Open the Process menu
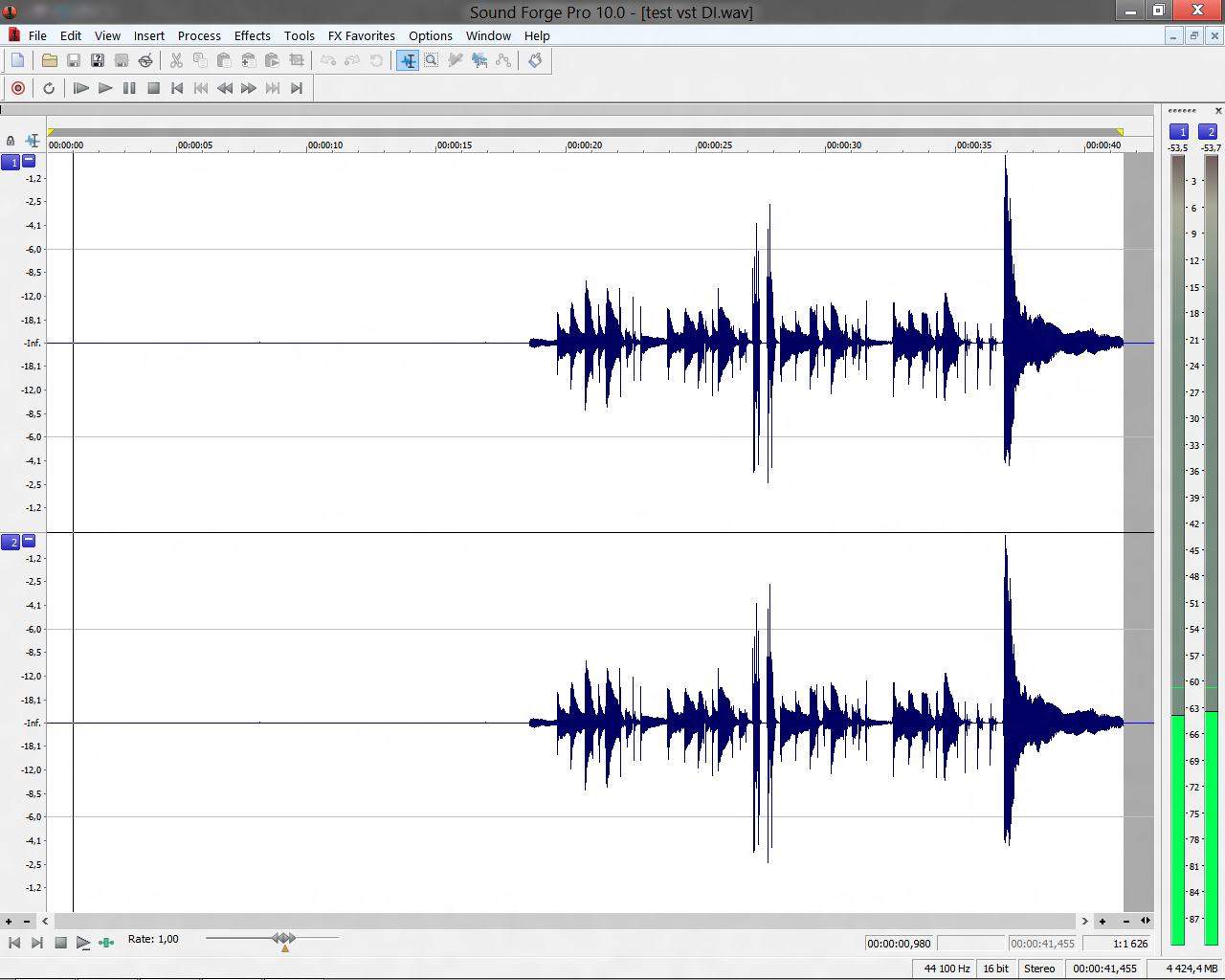This screenshot has height=980, width=1225. 199,35
